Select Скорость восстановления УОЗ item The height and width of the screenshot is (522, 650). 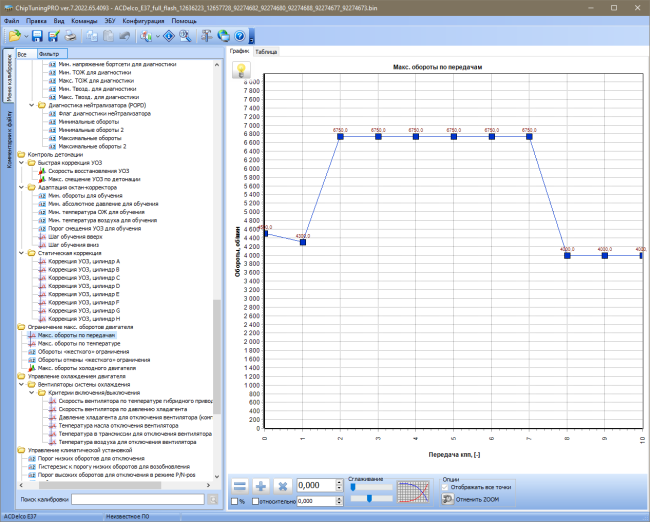(88, 171)
